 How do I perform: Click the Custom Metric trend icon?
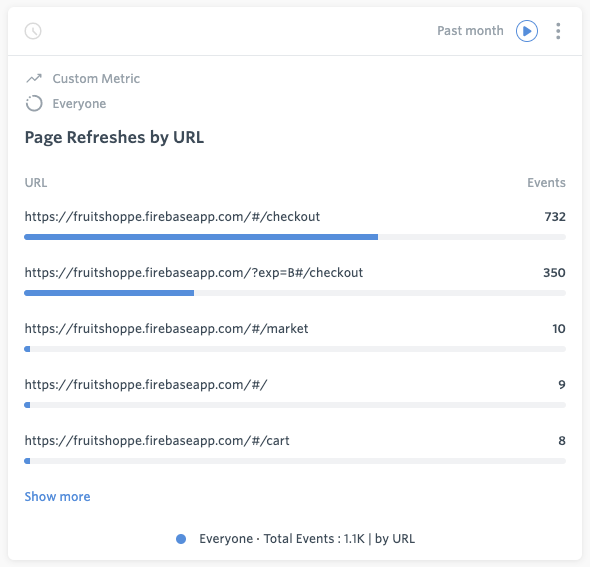(x=34, y=78)
